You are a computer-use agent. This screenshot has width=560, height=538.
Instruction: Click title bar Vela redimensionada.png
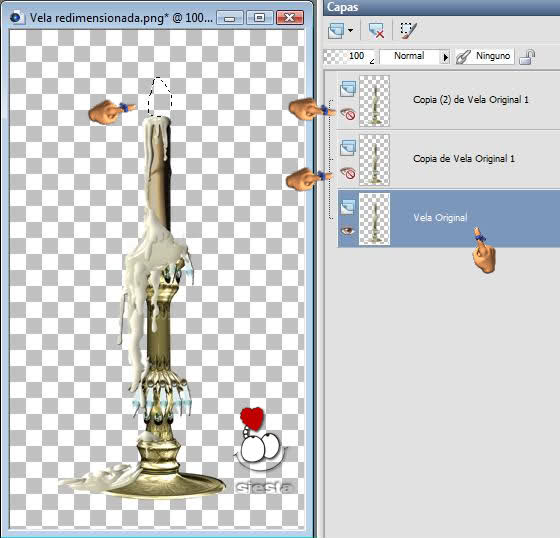(121, 18)
